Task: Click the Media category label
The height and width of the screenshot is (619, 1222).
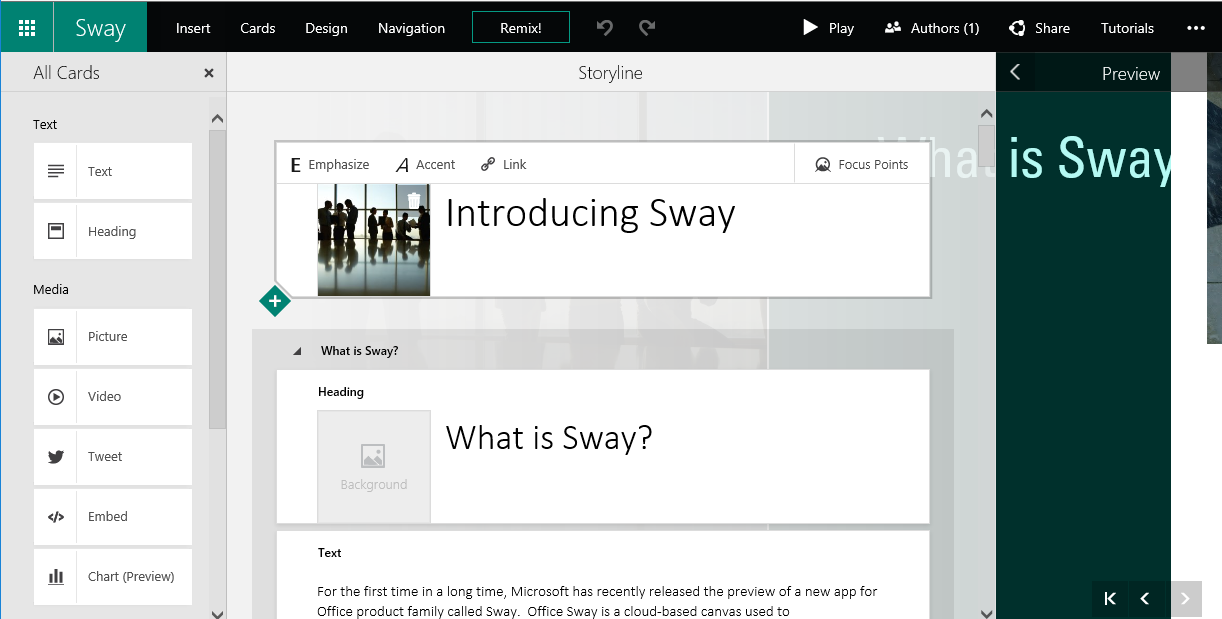Action: [51, 289]
